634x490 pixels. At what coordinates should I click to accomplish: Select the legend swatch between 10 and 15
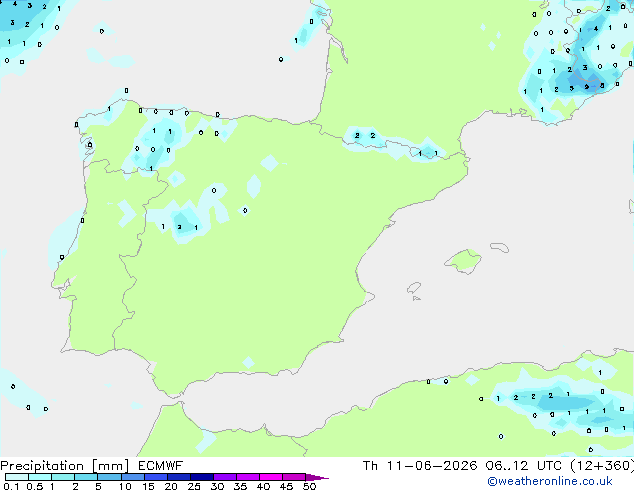coord(132,477)
